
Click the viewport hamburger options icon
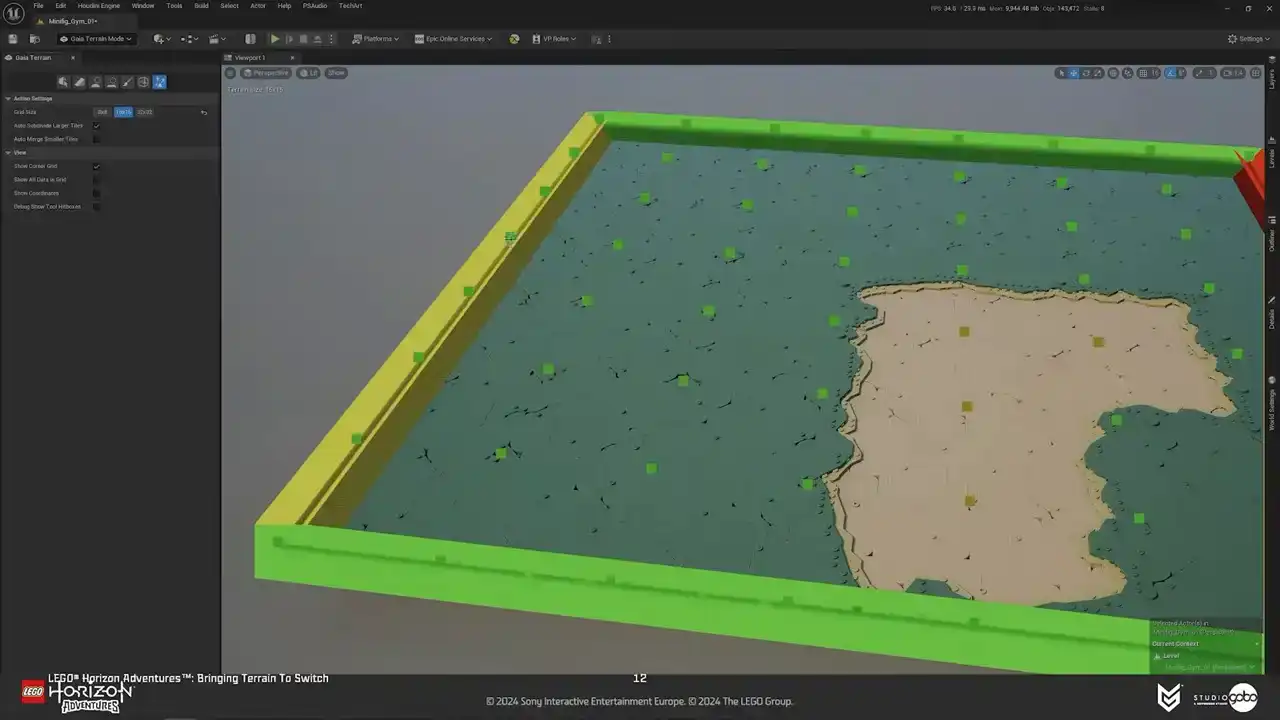(230, 73)
